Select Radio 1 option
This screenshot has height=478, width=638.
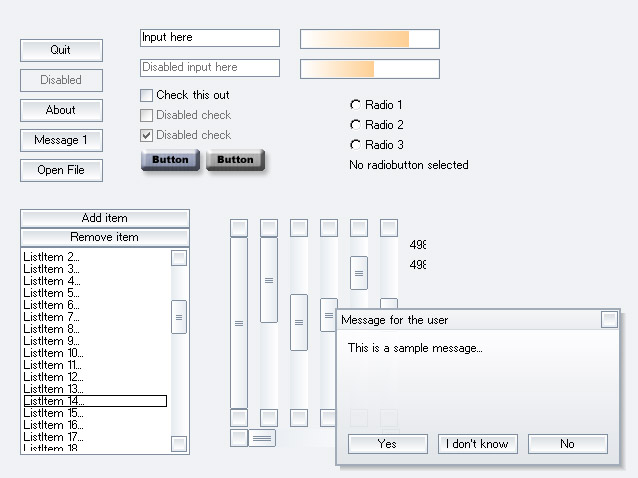click(x=355, y=105)
